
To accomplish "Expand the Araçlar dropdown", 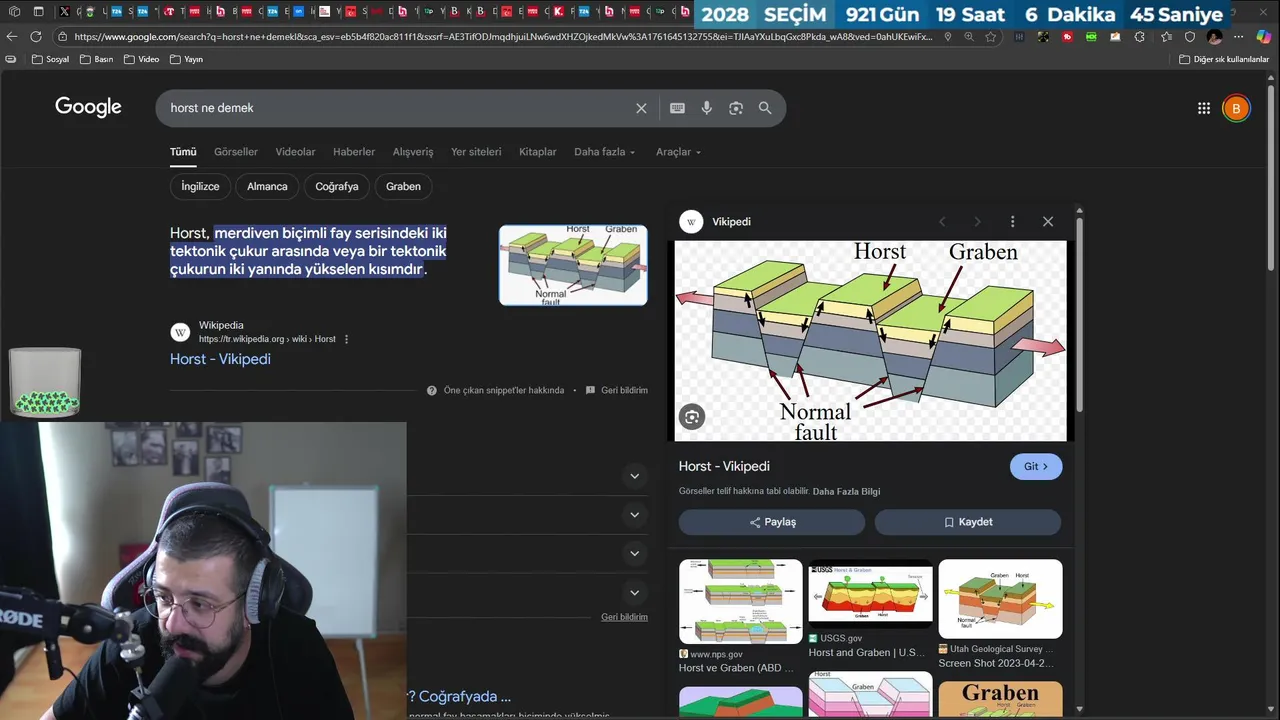I will [x=678, y=152].
